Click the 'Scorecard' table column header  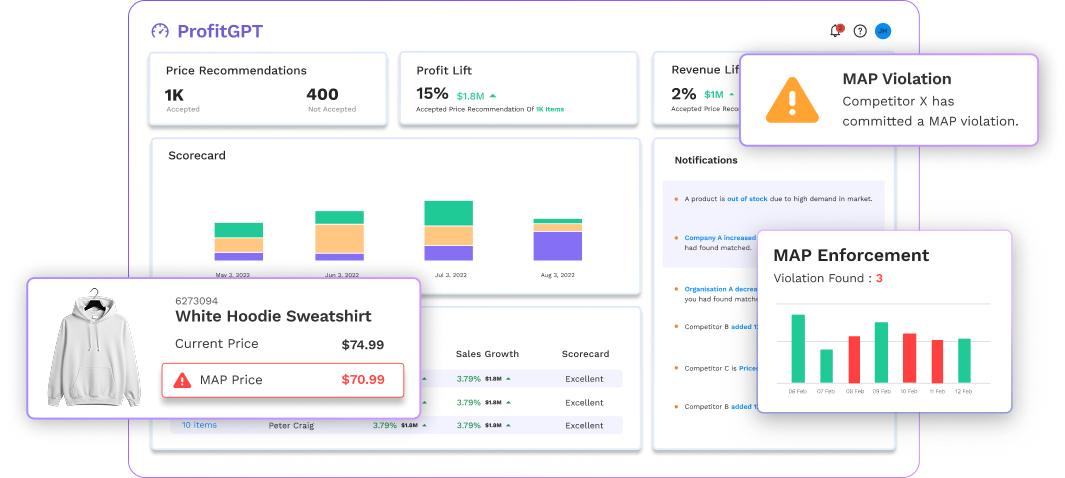[x=585, y=354]
